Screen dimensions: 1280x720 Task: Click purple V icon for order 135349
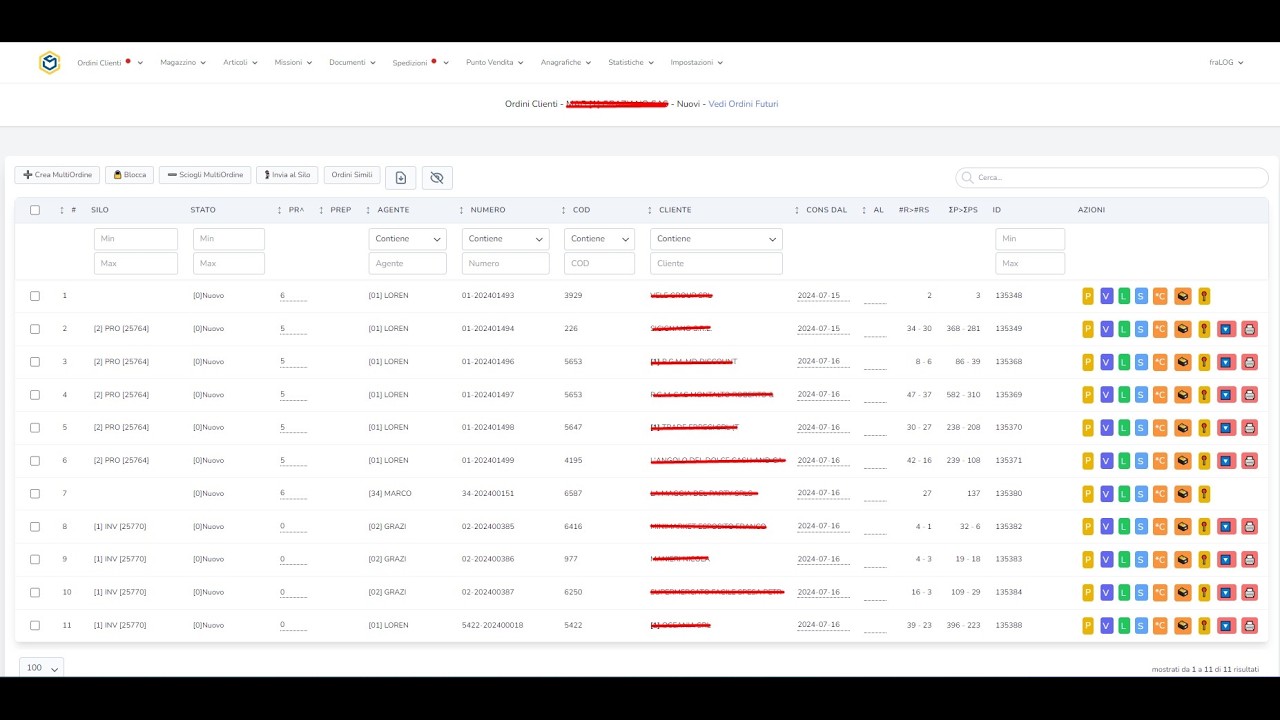(1106, 329)
